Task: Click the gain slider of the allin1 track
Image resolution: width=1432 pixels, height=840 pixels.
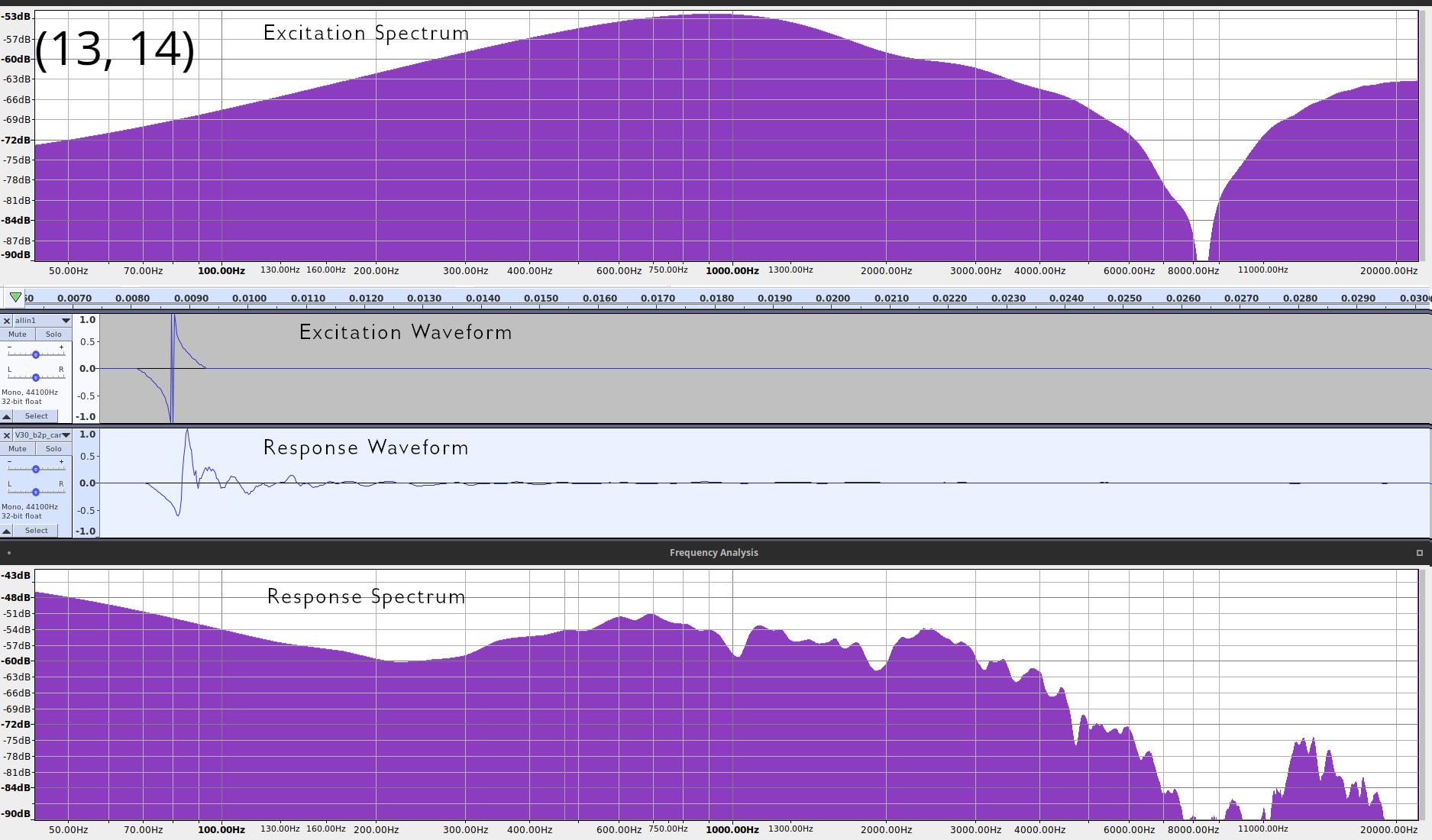Action: (x=36, y=354)
